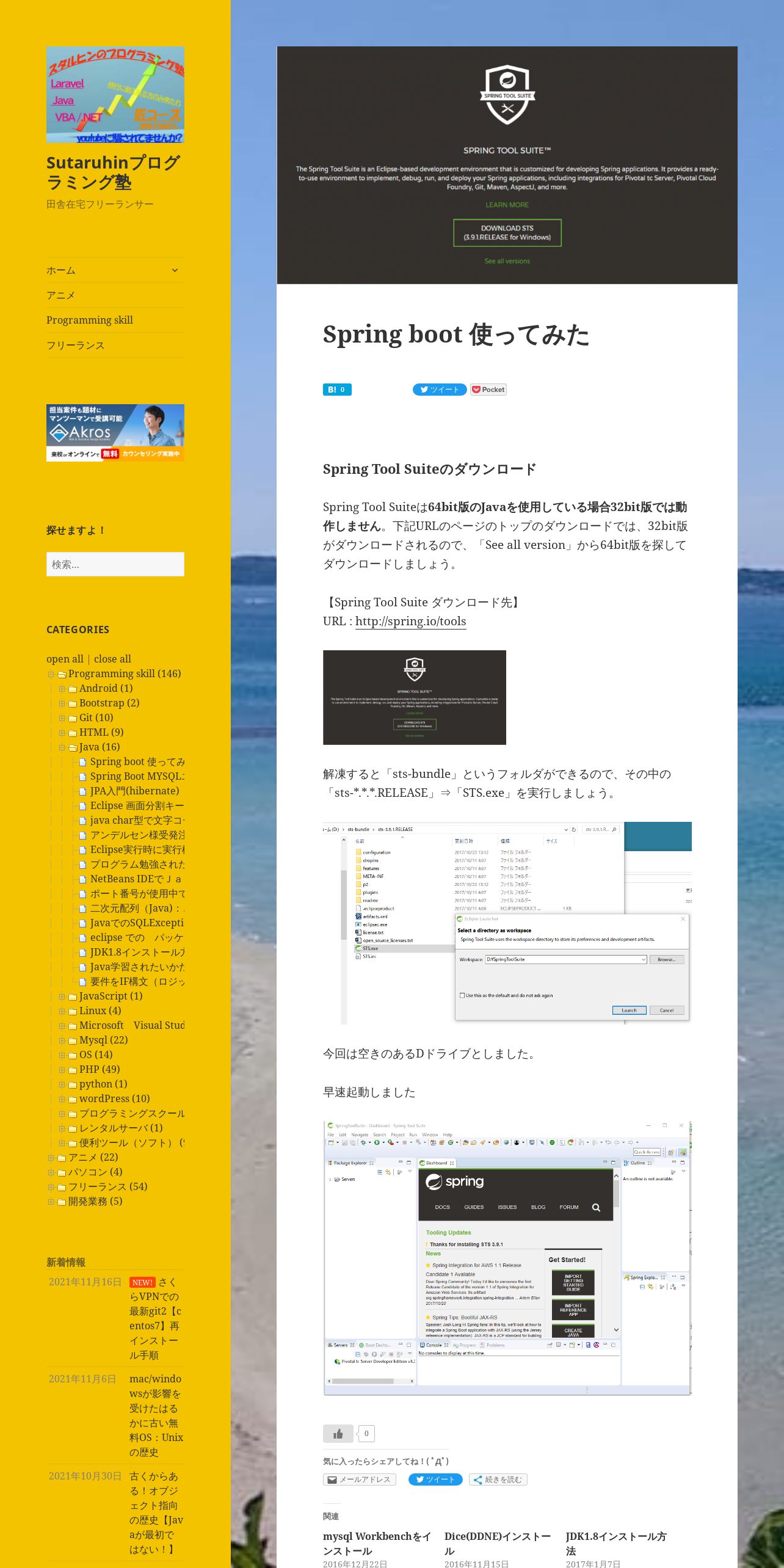Open the Sutaruhinプログラミング塾 site title link
This screenshot has height=1568, width=784.
coord(114,172)
